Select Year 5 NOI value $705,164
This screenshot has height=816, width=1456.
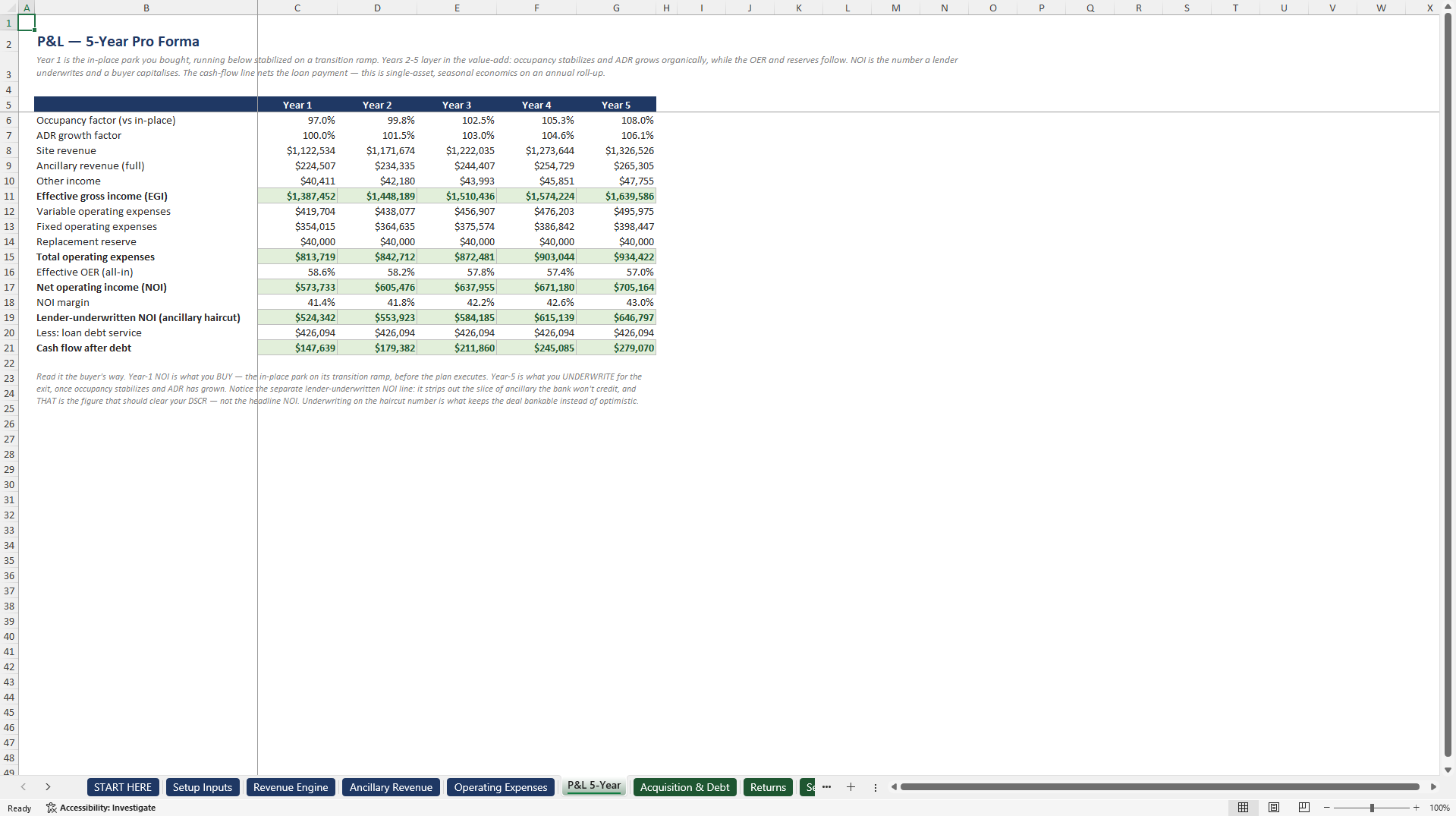tap(616, 287)
